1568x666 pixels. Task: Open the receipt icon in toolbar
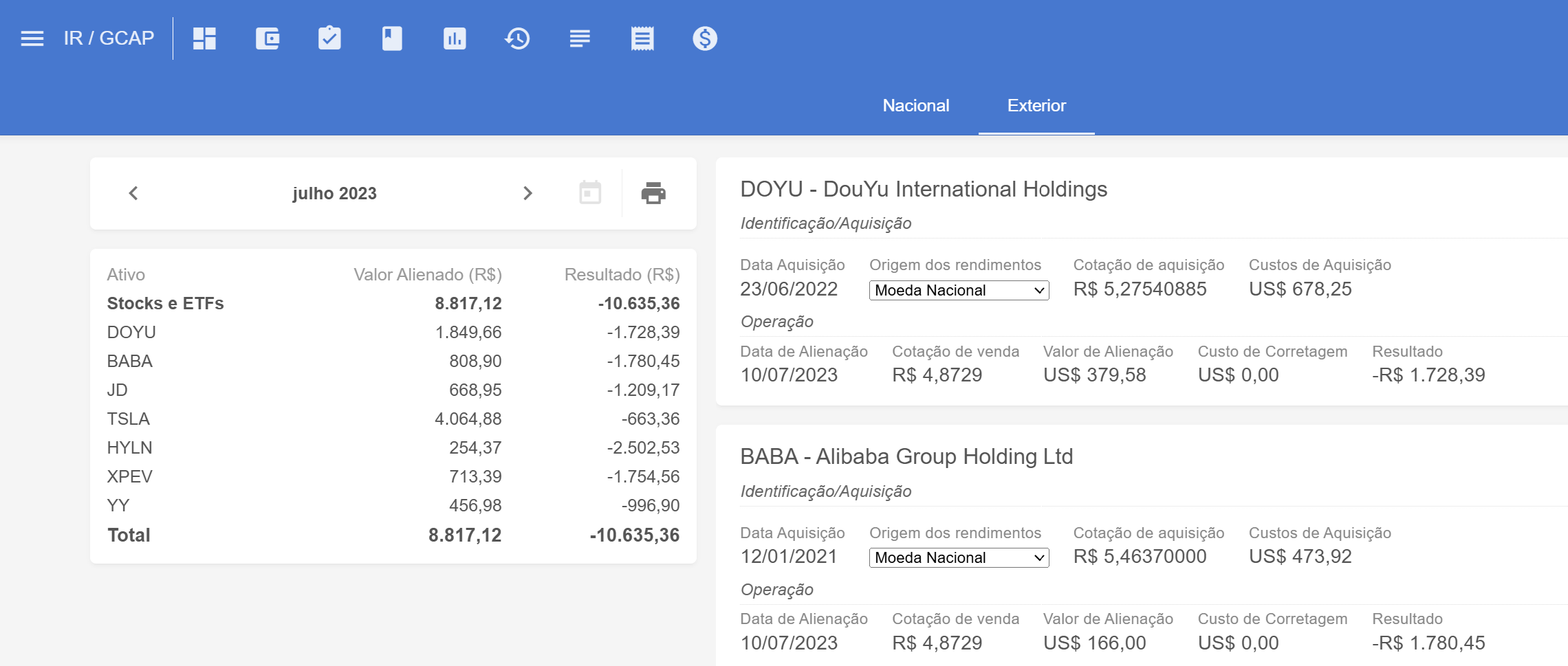pos(642,38)
